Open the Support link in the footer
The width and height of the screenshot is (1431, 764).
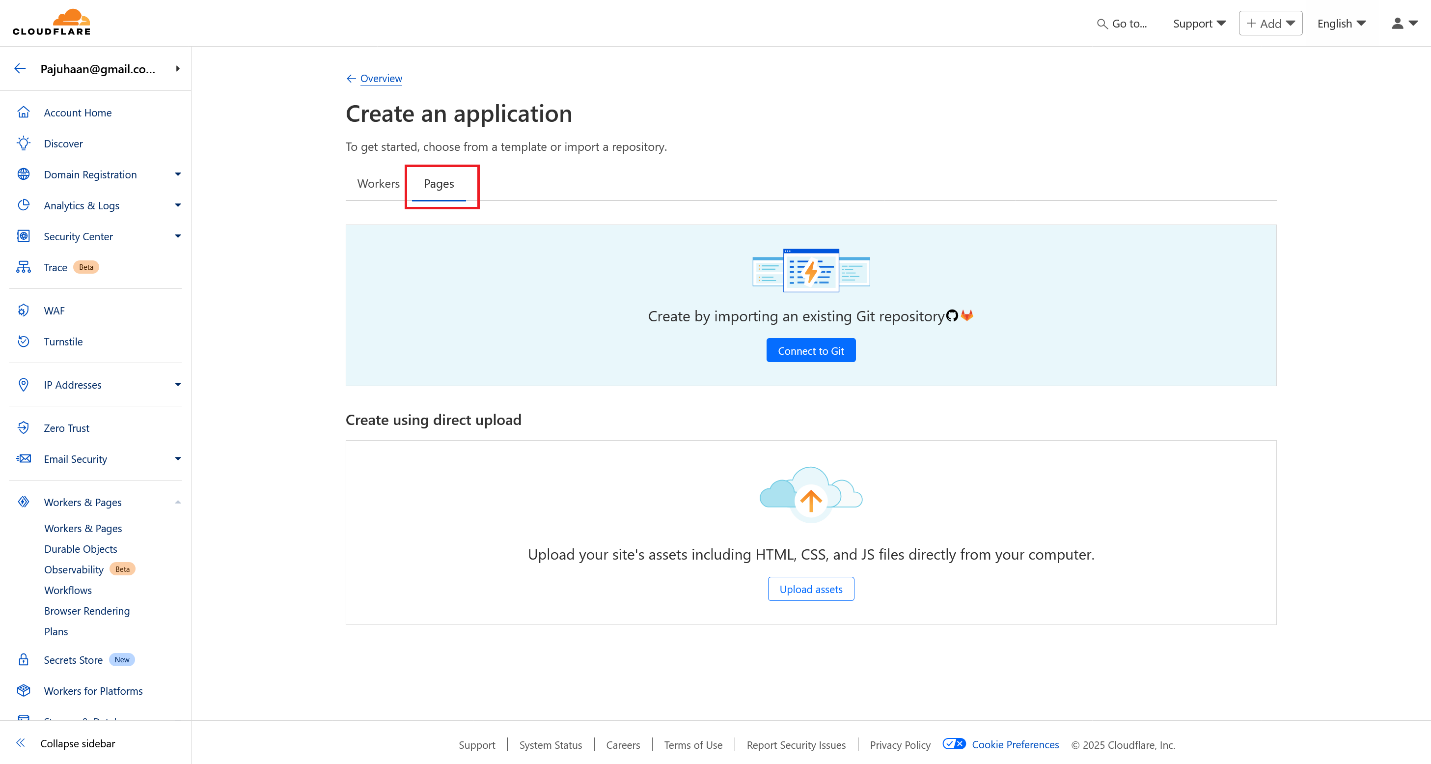(477, 745)
